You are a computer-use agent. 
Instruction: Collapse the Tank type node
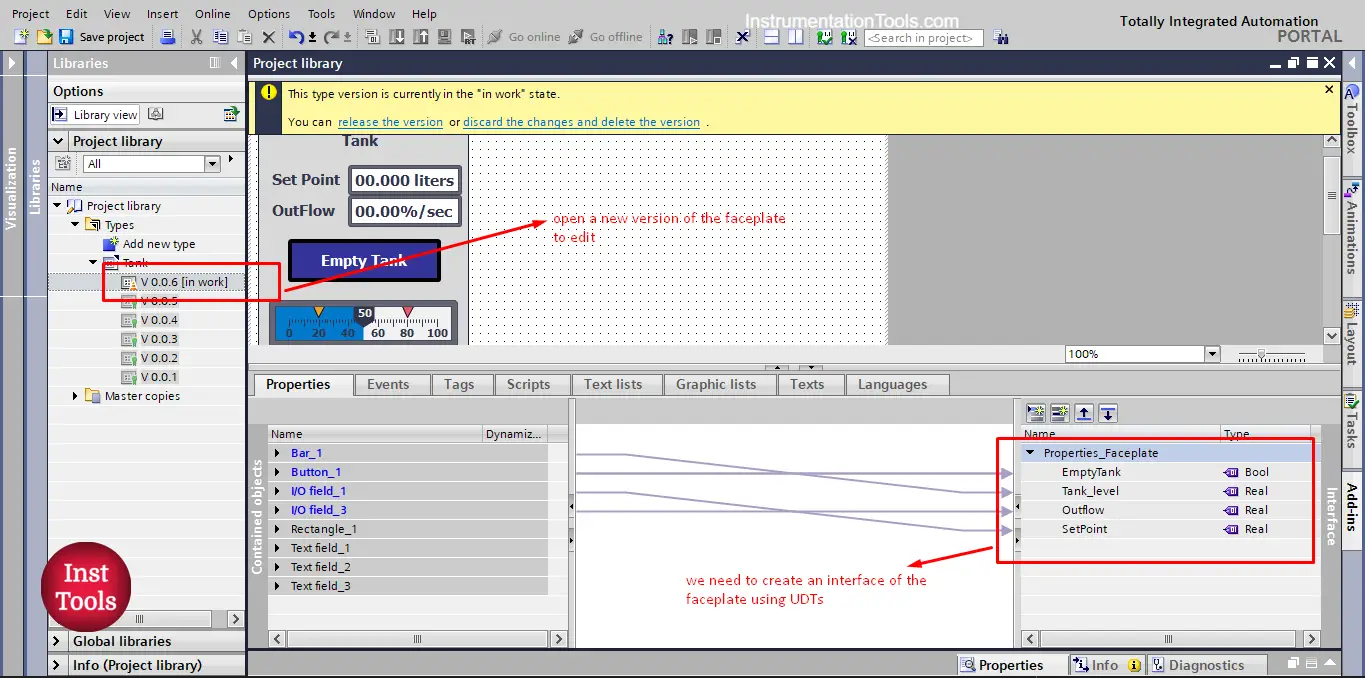coord(93,263)
